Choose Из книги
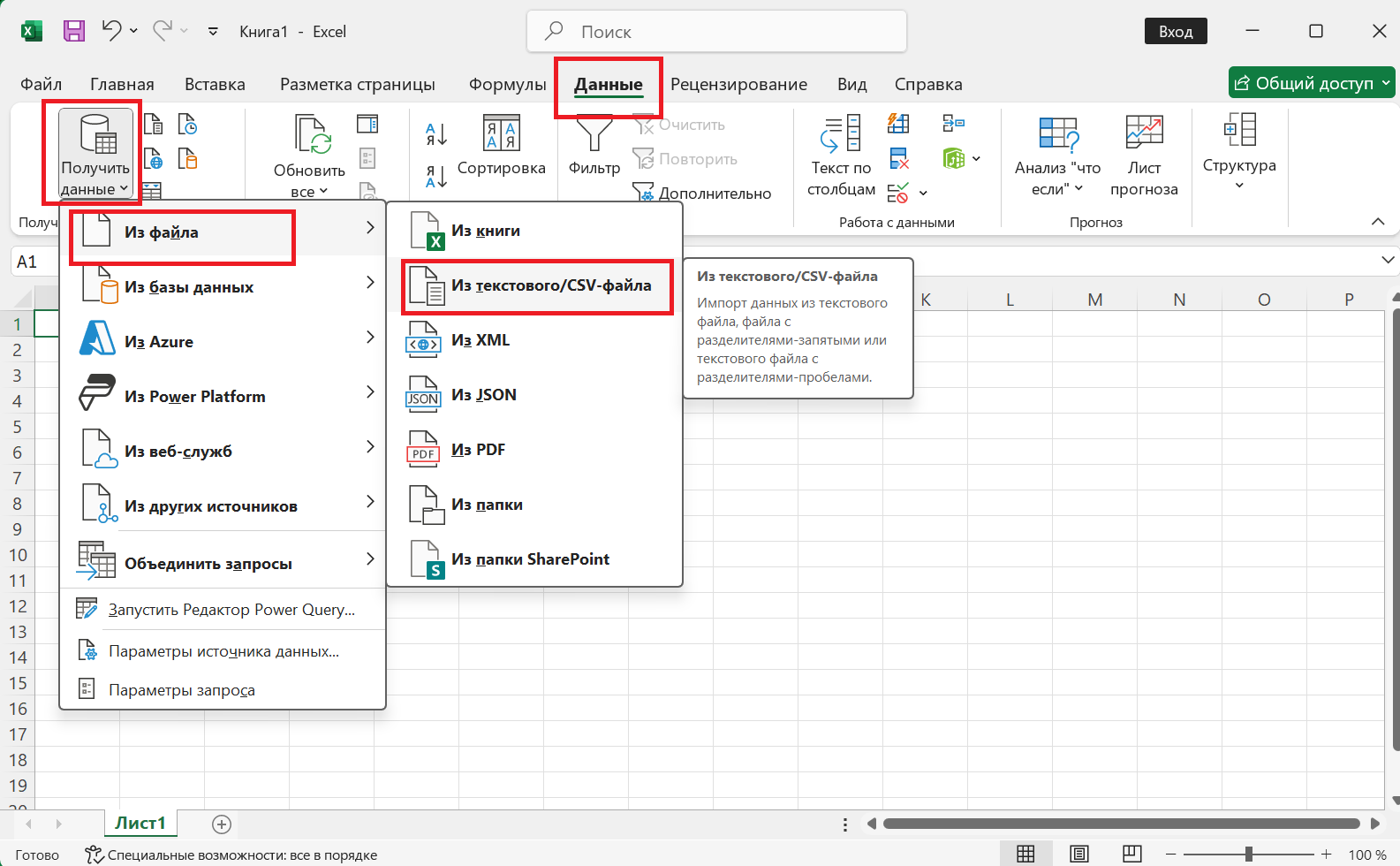 click(x=535, y=231)
